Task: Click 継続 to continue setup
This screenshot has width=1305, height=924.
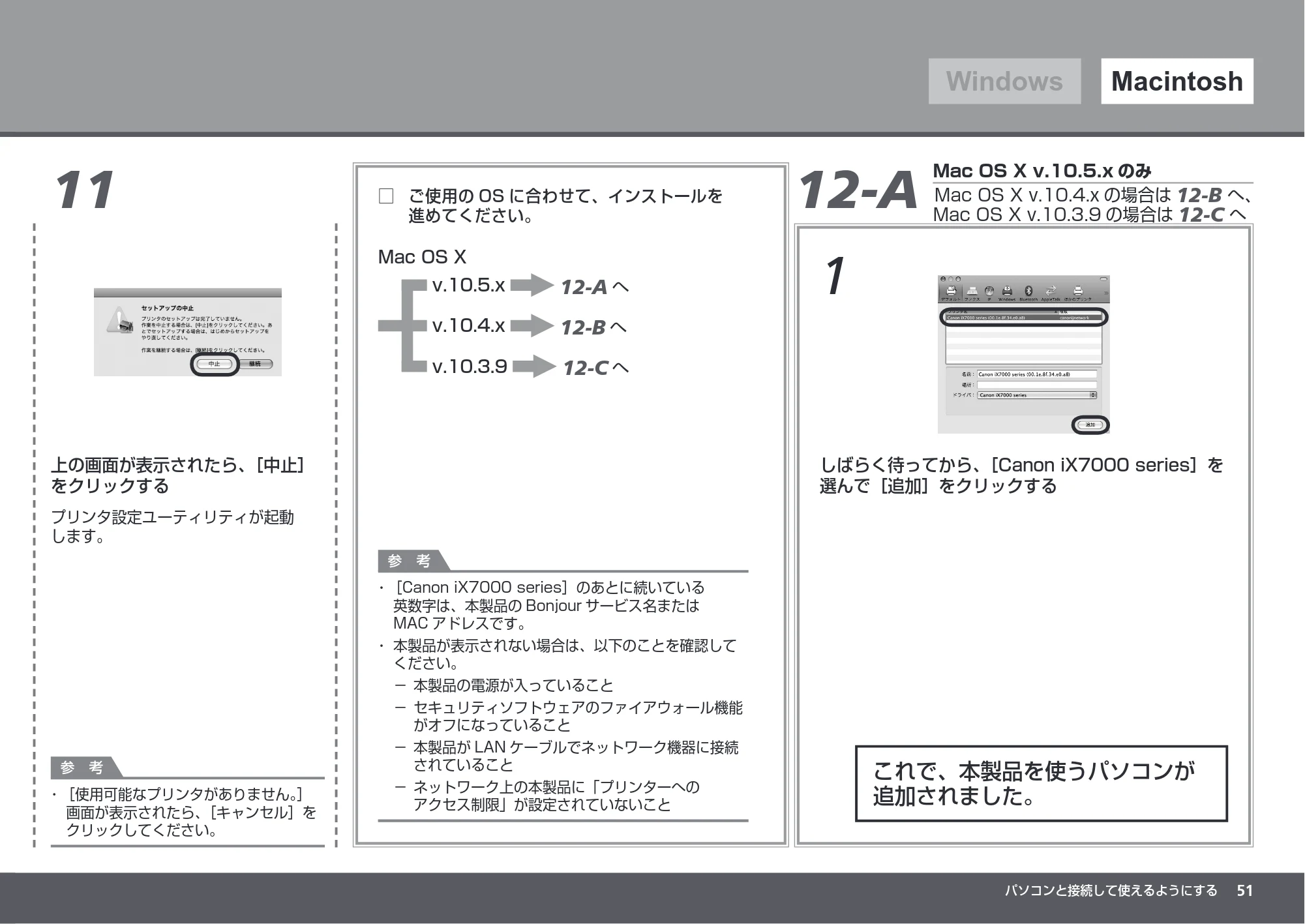Action: point(255,364)
